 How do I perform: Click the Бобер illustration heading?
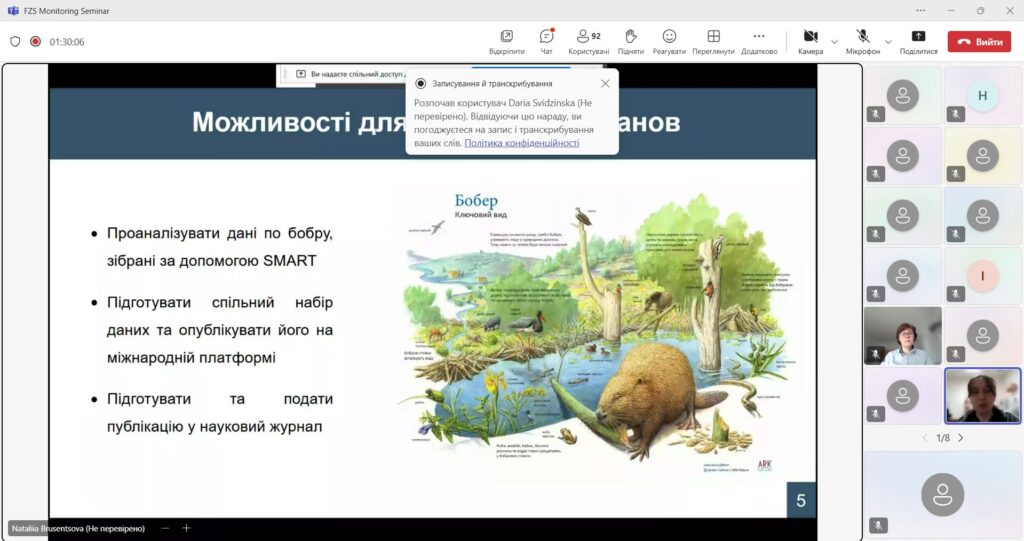coord(476,201)
